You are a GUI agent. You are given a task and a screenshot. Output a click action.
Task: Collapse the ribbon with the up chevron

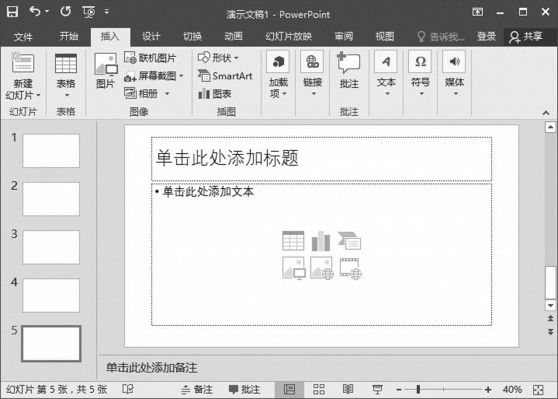[x=546, y=113]
